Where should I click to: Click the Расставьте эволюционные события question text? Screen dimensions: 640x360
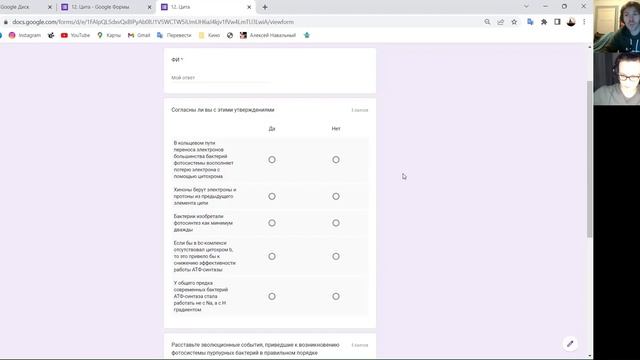pos(255,349)
